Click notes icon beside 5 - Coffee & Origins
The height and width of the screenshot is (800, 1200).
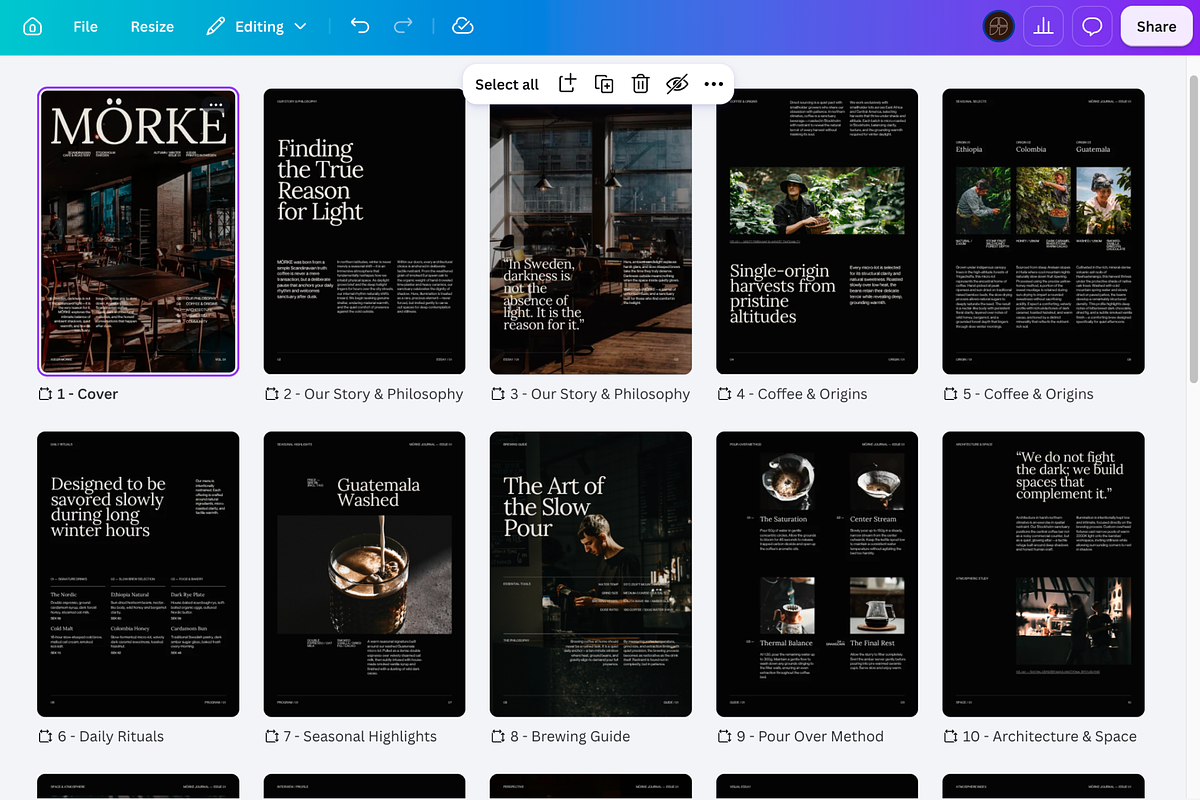pyautogui.click(x=950, y=394)
